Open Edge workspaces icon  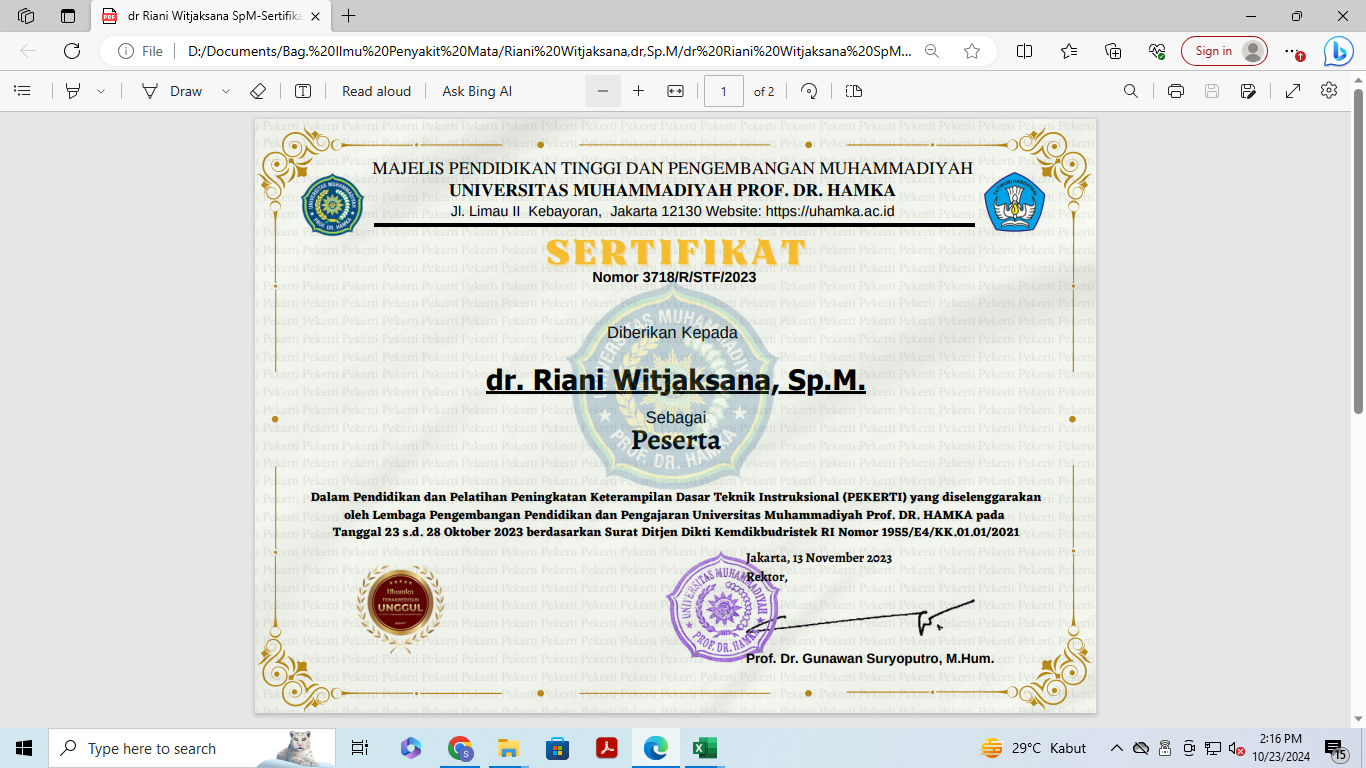click(26, 16)
